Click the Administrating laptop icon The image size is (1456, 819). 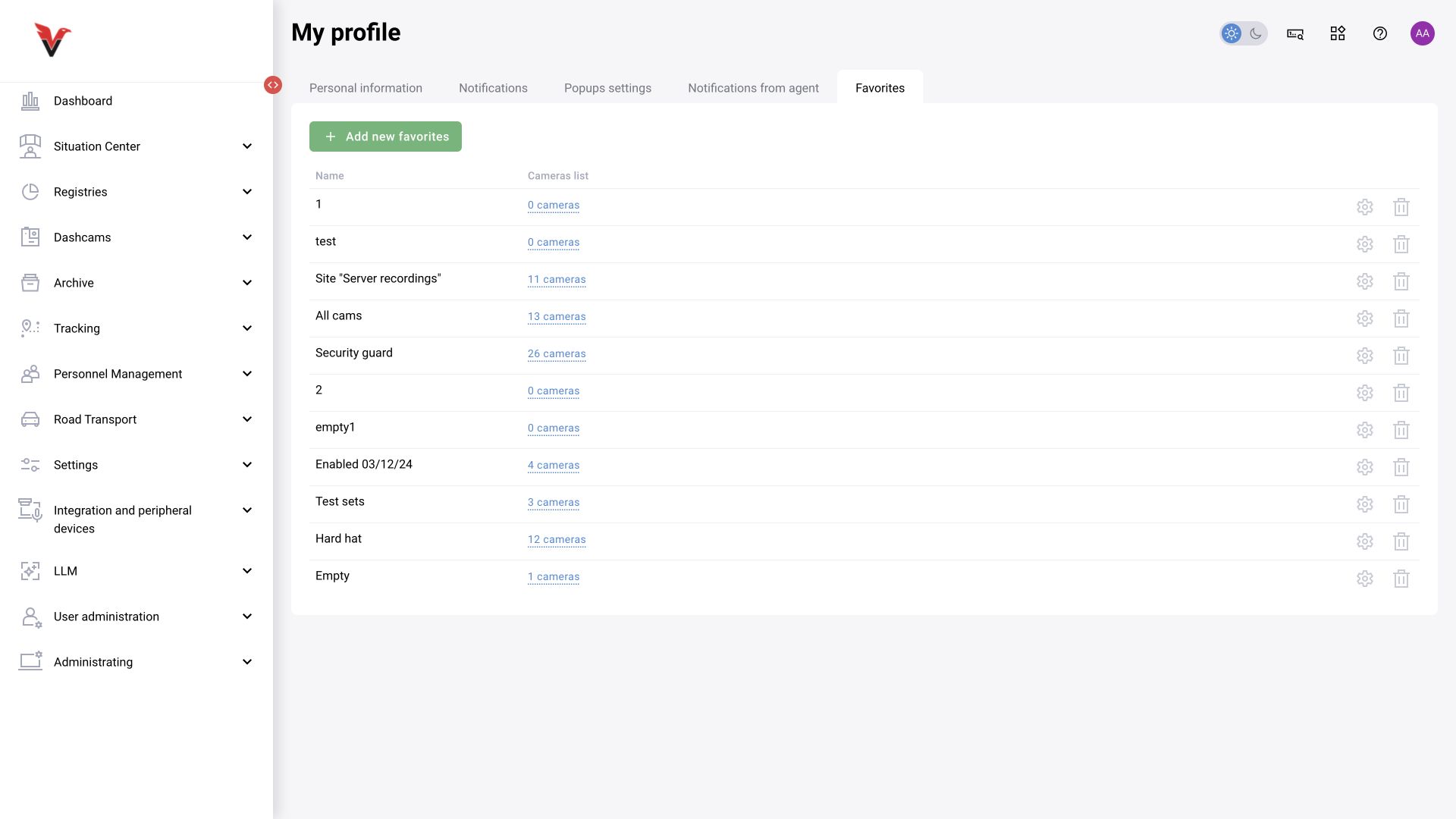(x=31, y=661)
